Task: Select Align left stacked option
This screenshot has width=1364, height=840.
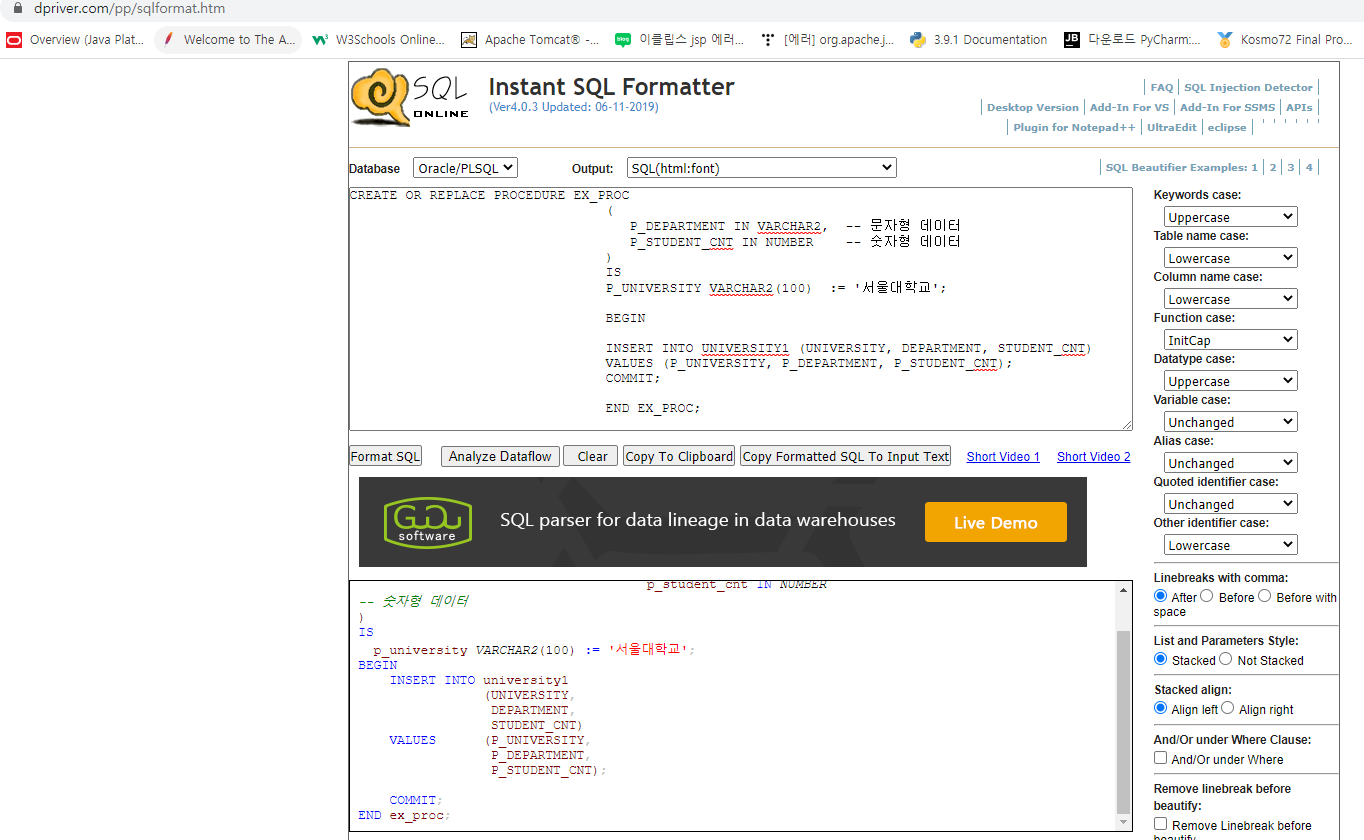Action: tap(1160, 708)
